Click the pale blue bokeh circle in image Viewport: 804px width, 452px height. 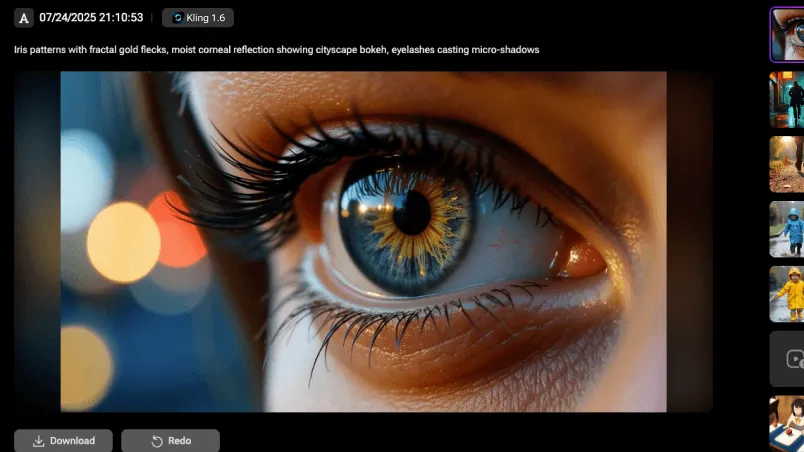coord(85,166)
